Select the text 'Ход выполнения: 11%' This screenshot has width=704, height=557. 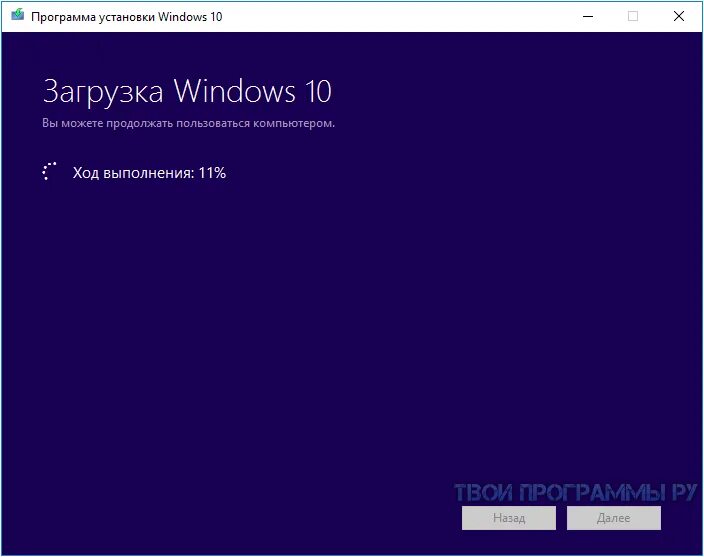(149, 173)
